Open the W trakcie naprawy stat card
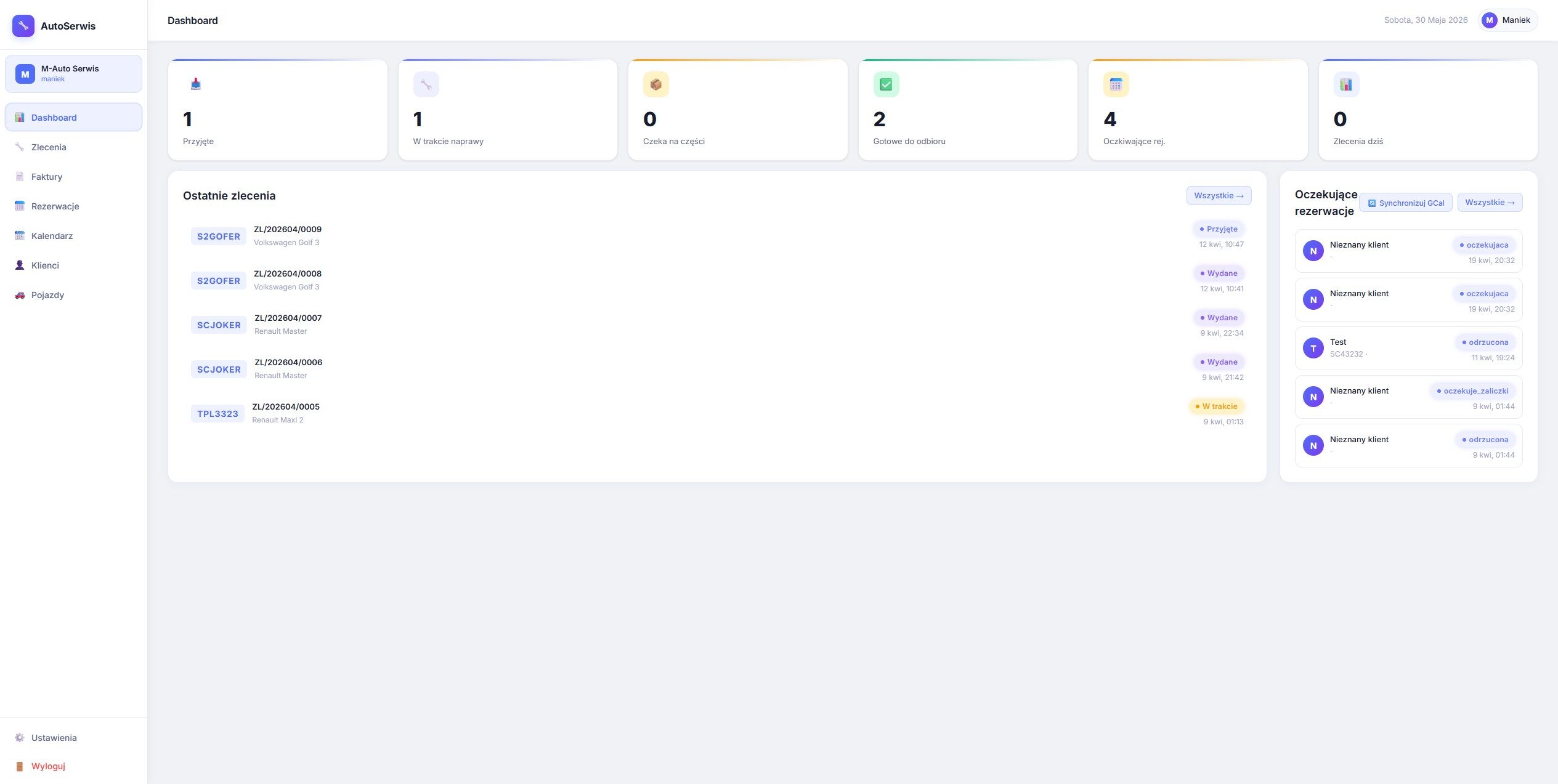The image size is (1558, 784). 508,110
